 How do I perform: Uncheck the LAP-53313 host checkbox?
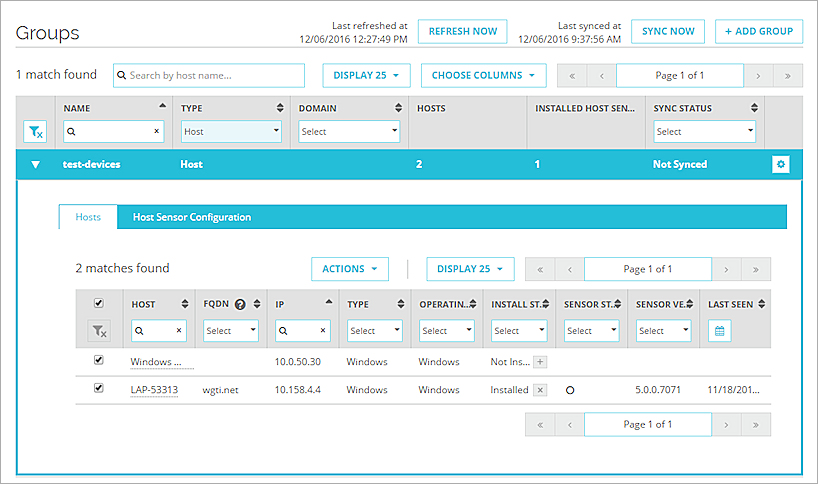(99, 388)
